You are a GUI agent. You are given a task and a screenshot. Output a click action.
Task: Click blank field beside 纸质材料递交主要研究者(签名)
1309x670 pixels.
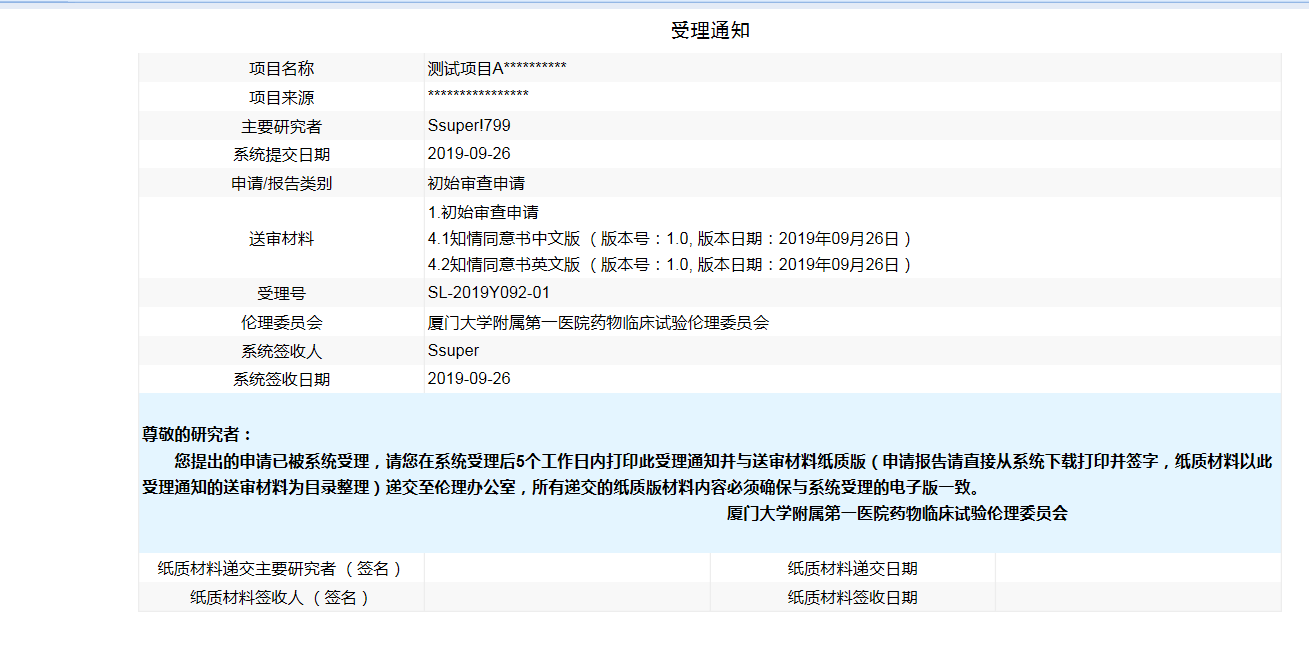(567, 568)
